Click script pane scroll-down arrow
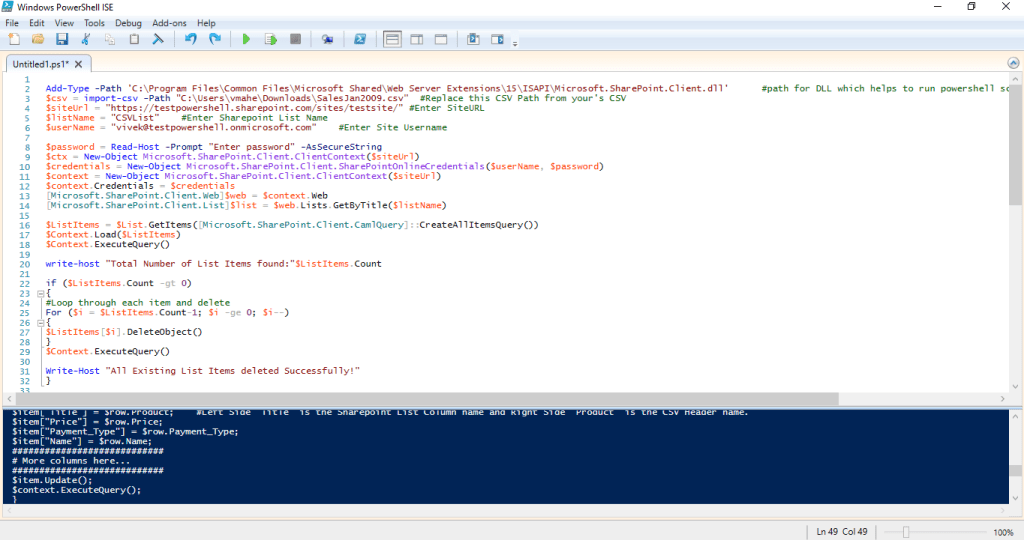The image size is (1024, 540). click(x=1015, y=386)
